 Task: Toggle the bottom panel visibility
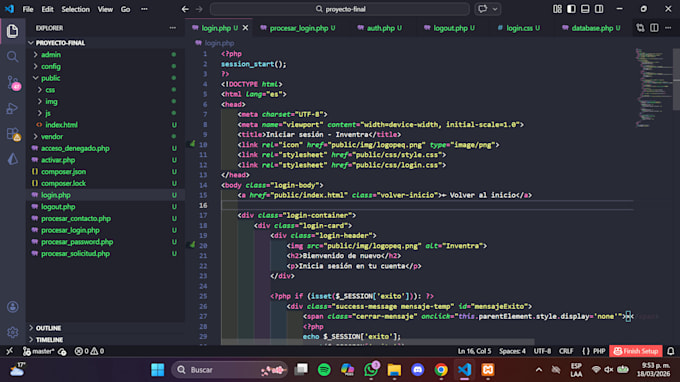coord(585,9)
